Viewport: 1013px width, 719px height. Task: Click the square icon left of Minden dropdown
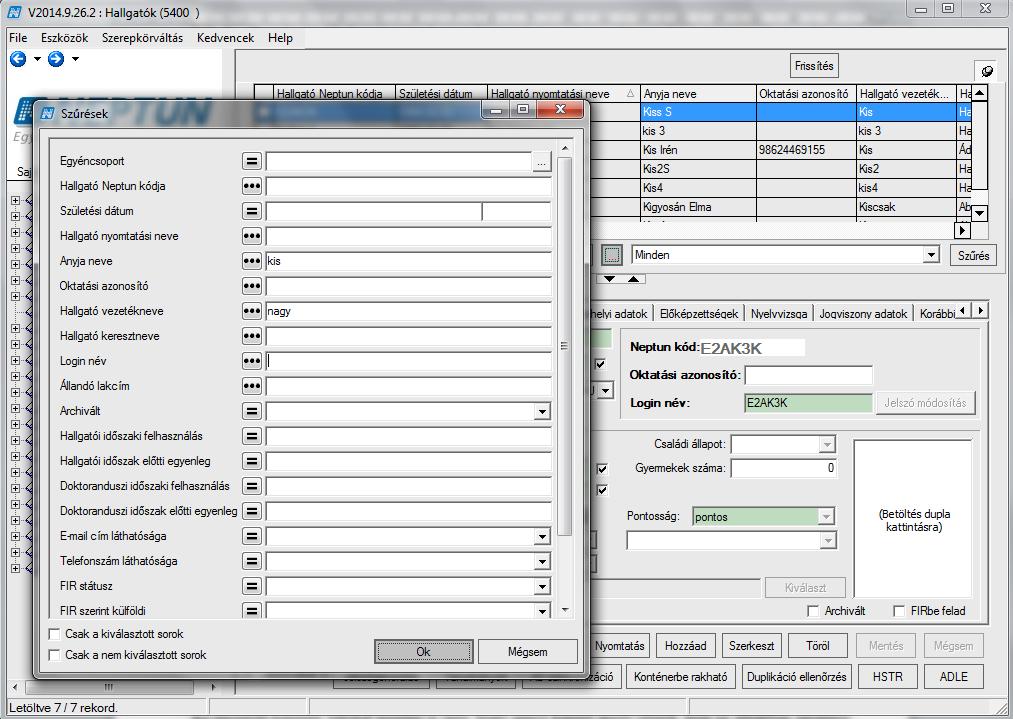611,255
